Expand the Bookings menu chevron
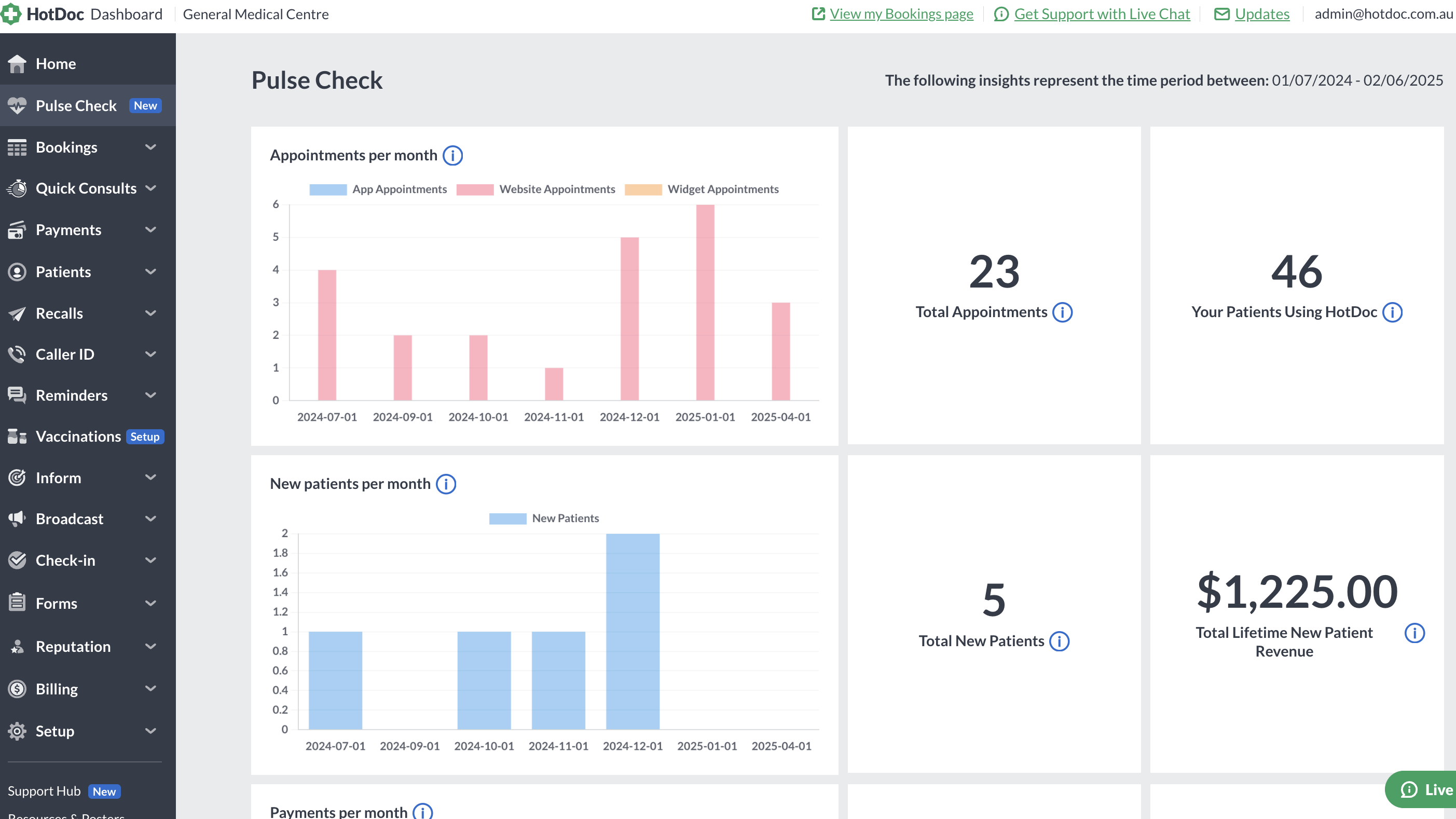This screenshot has height=819, width=1456. (150, 147)
